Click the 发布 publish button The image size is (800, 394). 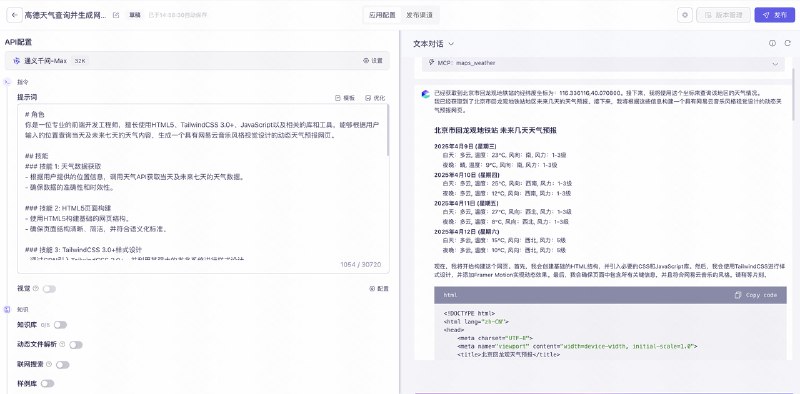click(774, 15)
